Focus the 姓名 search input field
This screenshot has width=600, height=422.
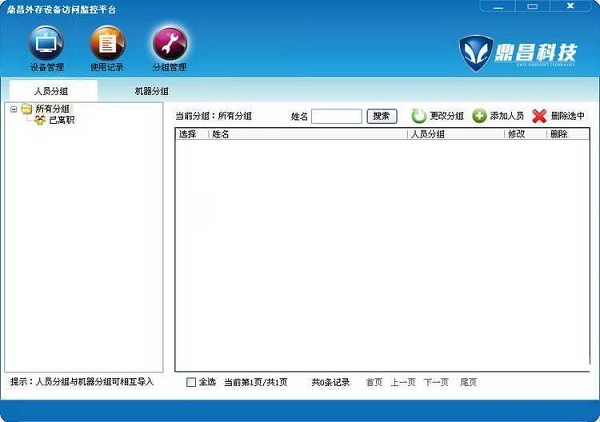pyautogui.click(x=336, y=116)
